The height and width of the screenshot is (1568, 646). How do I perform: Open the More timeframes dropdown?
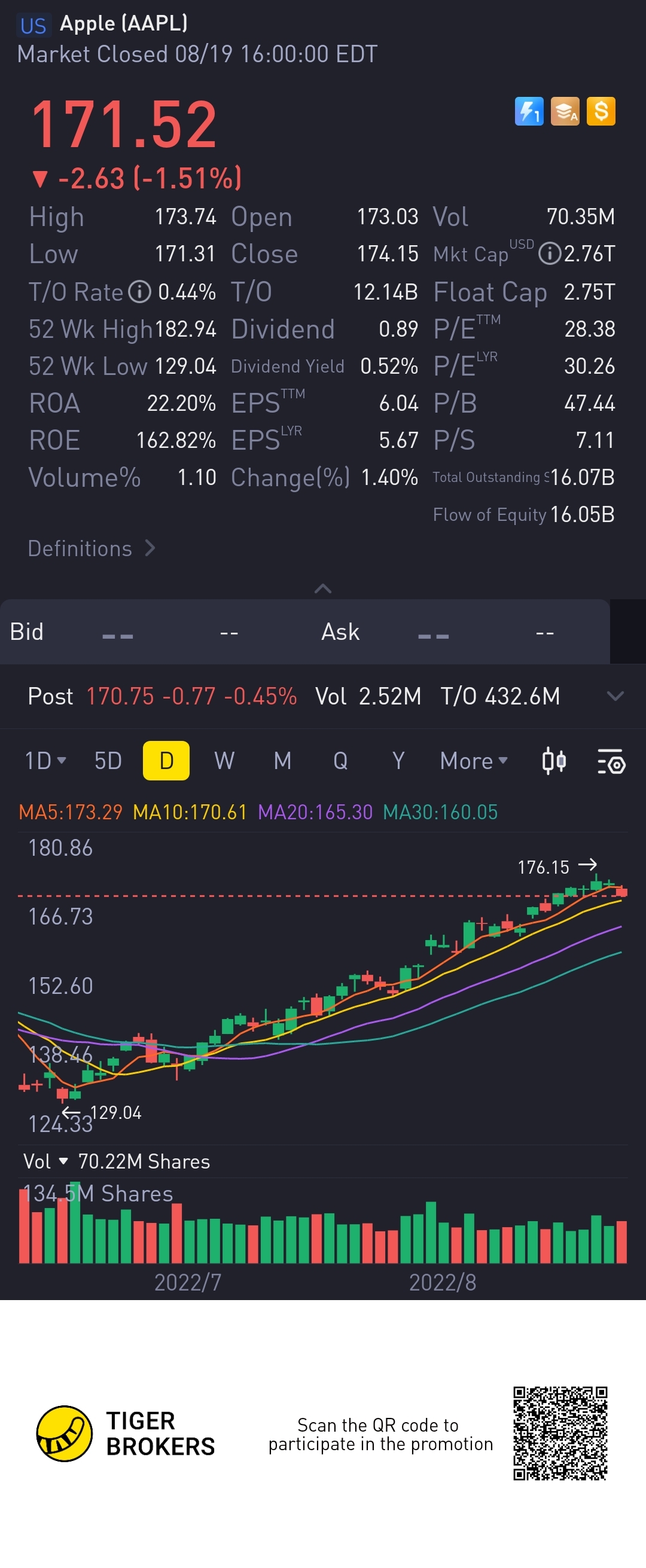click(474, 761)
